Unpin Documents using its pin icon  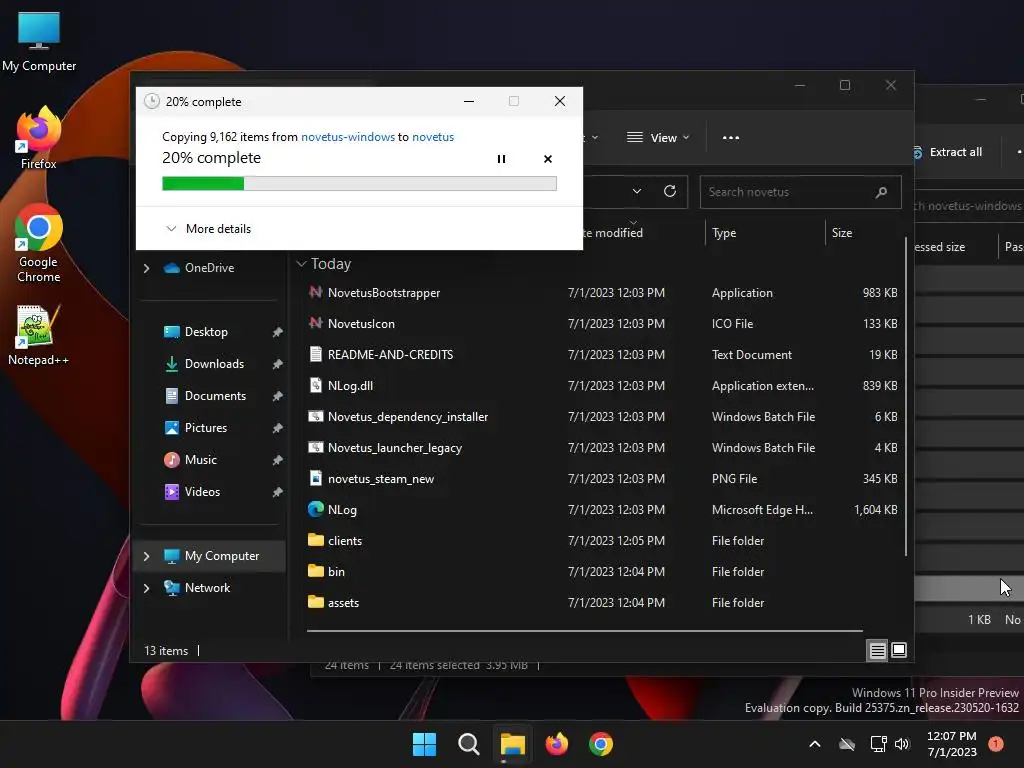tap(278, 396)
